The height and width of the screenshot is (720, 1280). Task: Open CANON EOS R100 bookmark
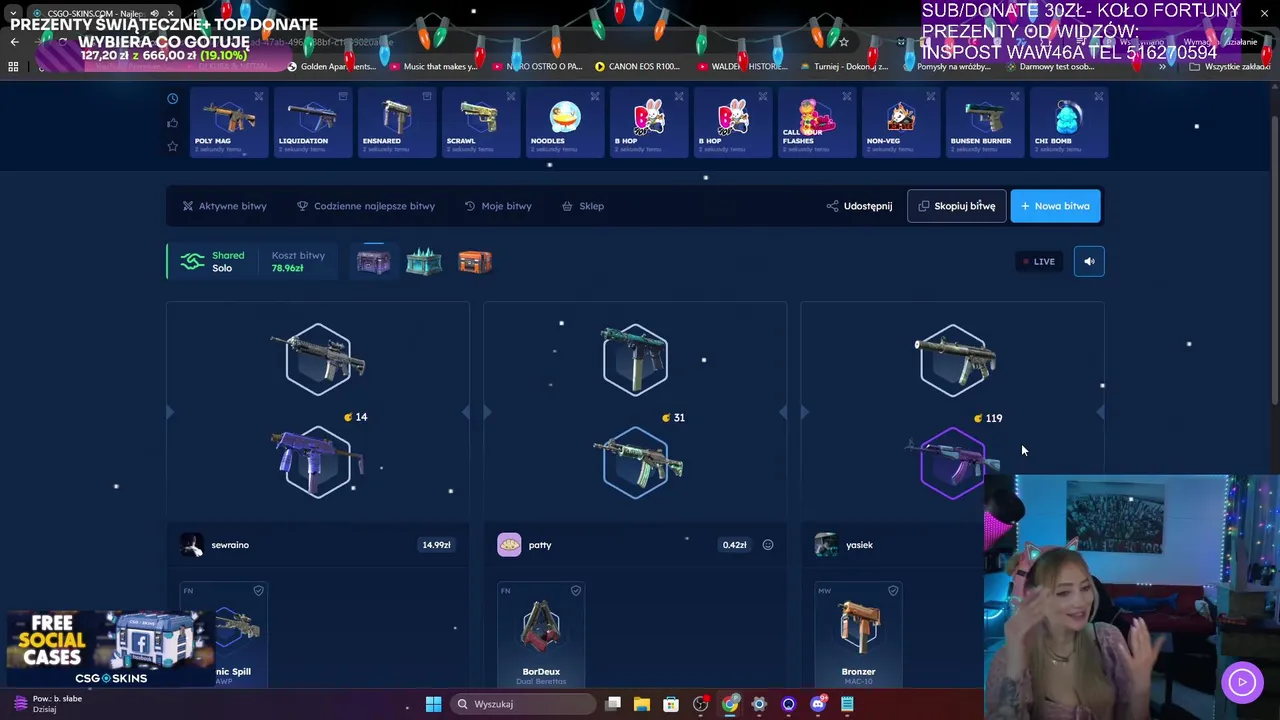(637, 67)
